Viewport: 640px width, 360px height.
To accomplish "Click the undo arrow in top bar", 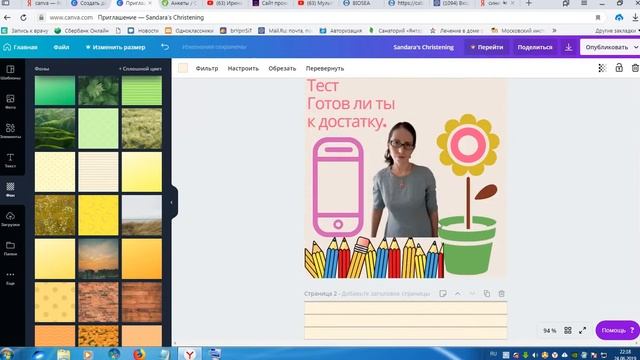I will [165, 47].
